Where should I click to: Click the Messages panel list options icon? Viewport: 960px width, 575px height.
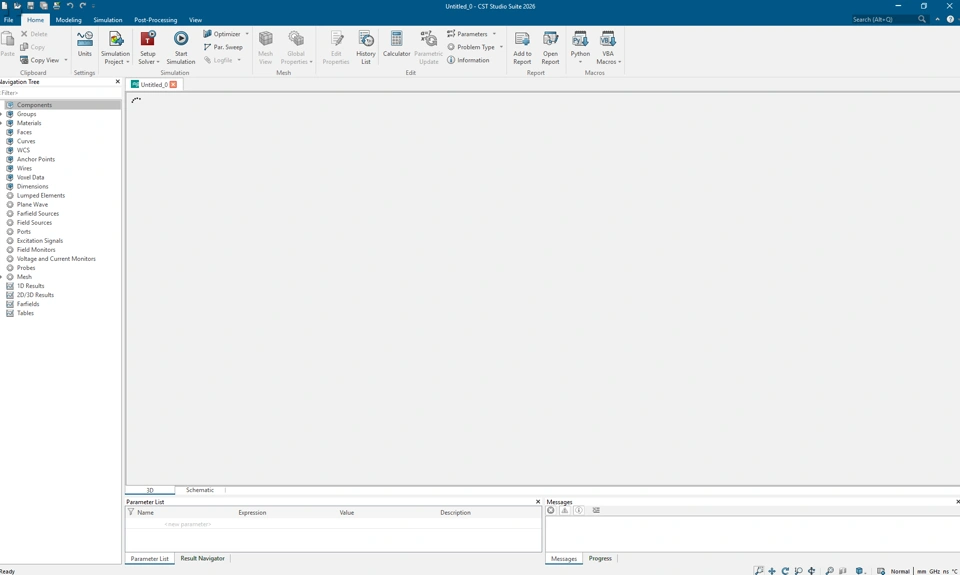[x=596, y=510]
